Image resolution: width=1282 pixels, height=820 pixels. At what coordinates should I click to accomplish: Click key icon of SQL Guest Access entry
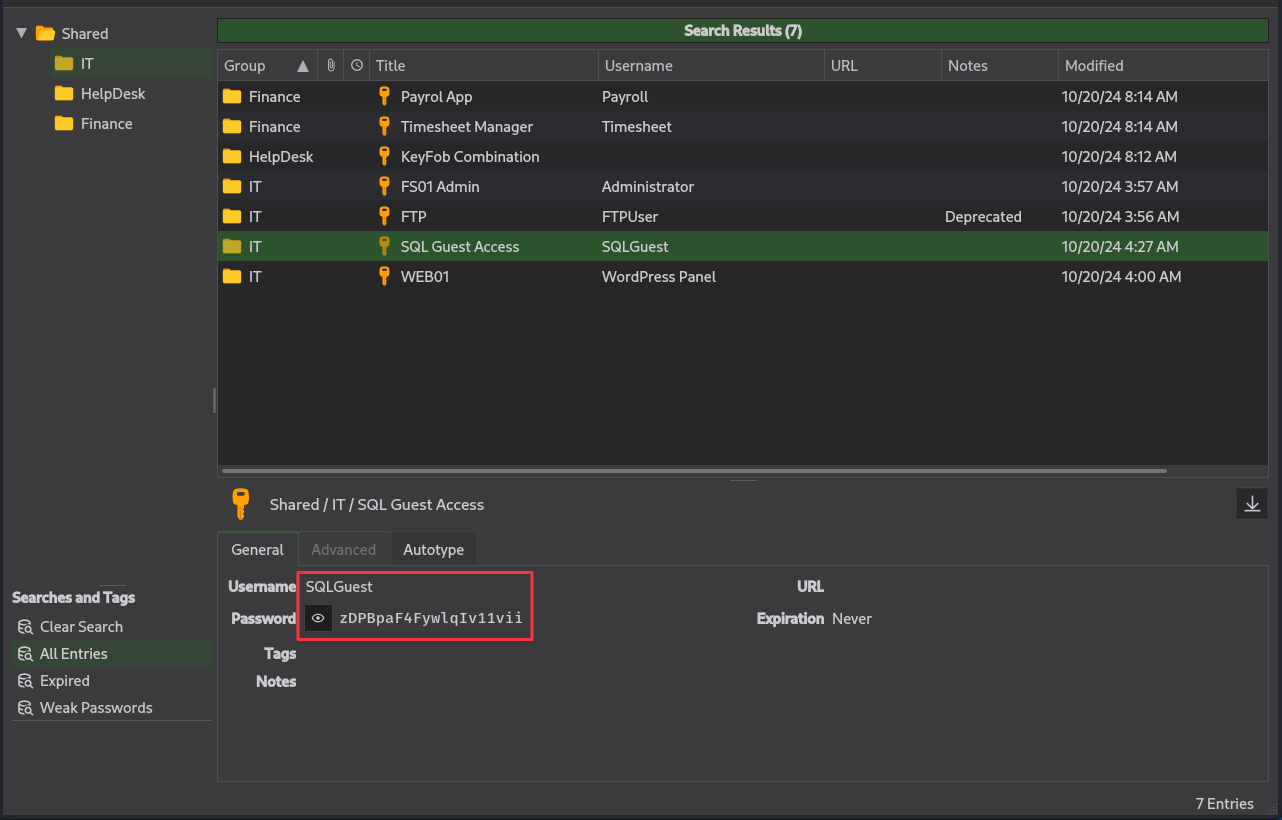coord(384,246)
